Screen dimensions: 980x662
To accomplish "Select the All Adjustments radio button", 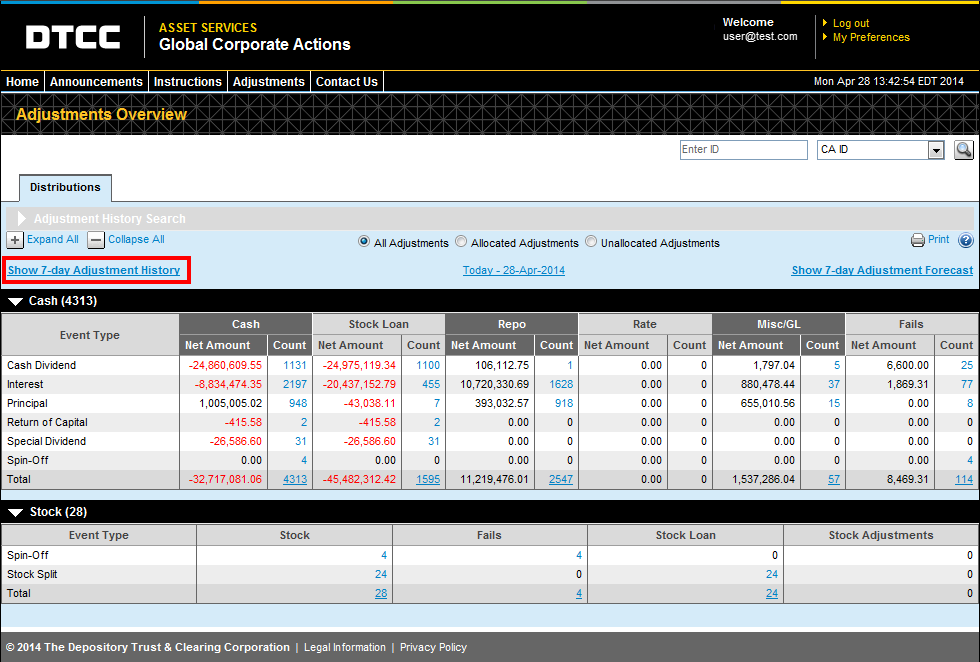I will click(x=364, y=241).
